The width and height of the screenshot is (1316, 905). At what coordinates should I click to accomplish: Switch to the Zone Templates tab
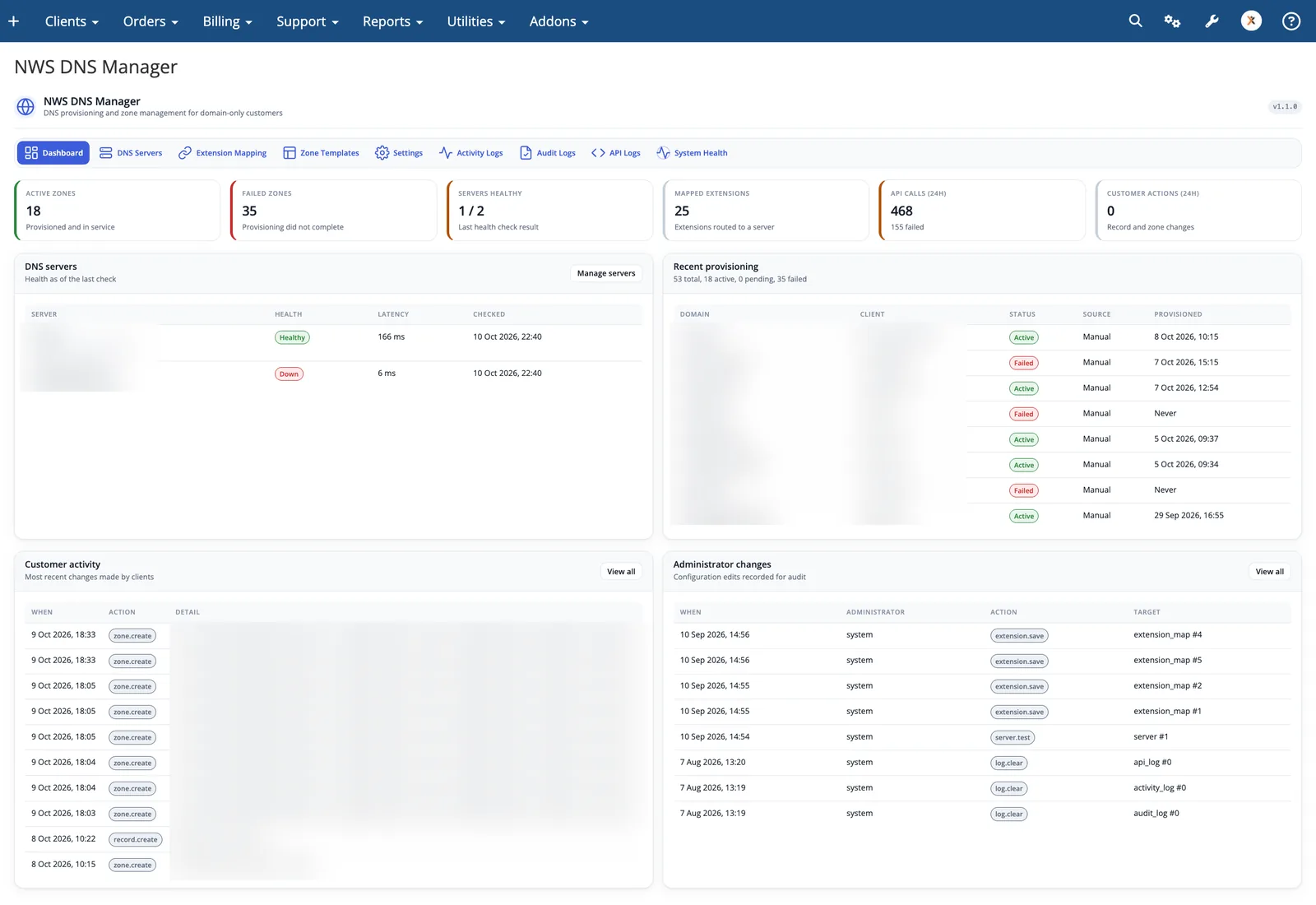click(x=322, y=153)
